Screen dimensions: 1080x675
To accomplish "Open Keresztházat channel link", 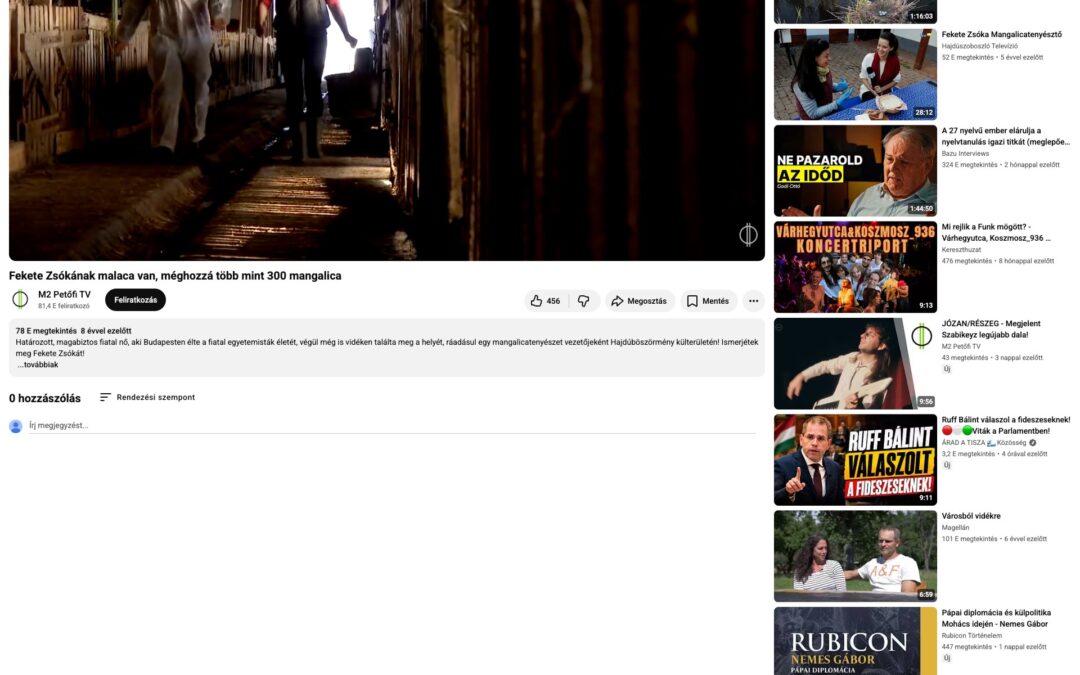I will tap(961, 250).
